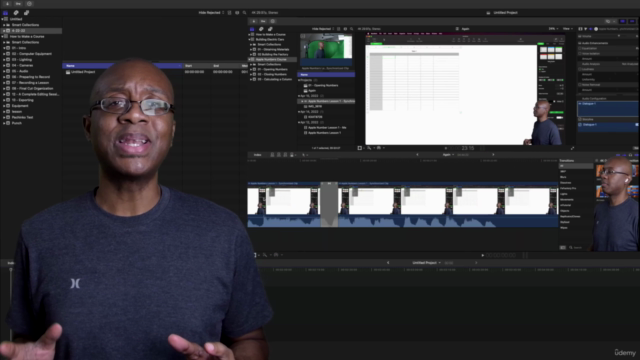Open the Untitled Project timeline name dropdown
The width and height of the screenshot is (640, 360).
(427, 263)
